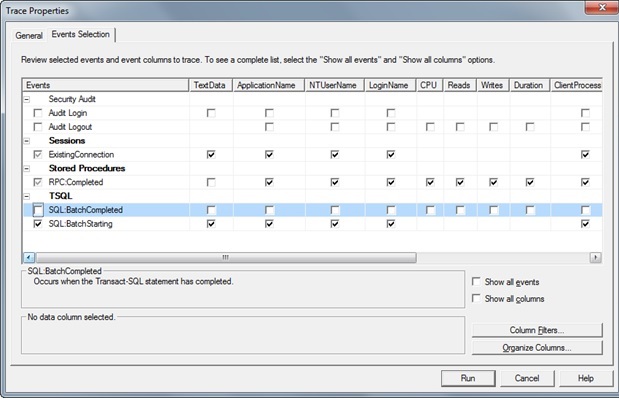619x399 pixels.
Task: Enable Show all columns option
Action: (476, 298)
